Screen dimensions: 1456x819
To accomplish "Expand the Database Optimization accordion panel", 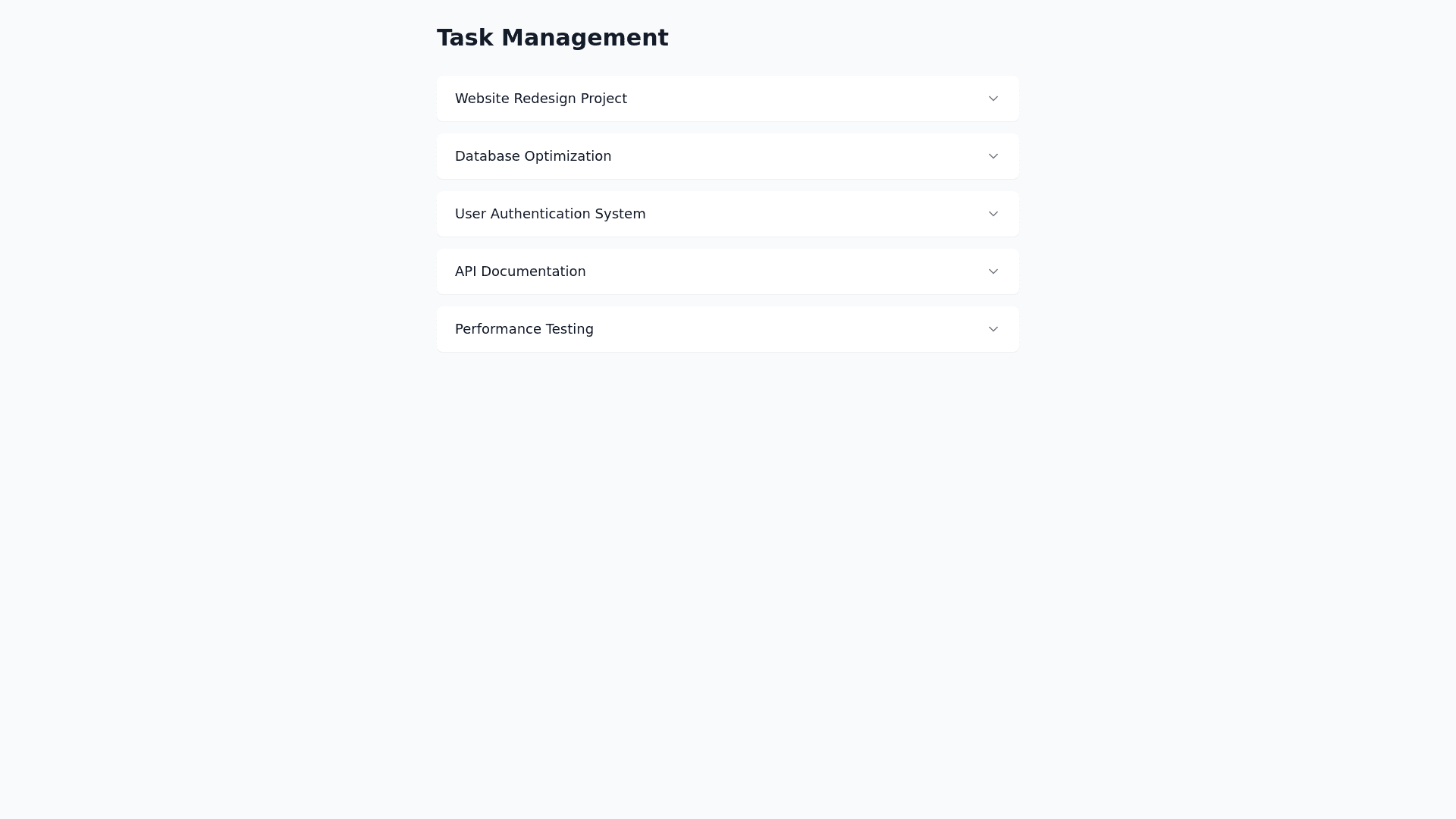I will pyautogui.click(x=728, y=156).
